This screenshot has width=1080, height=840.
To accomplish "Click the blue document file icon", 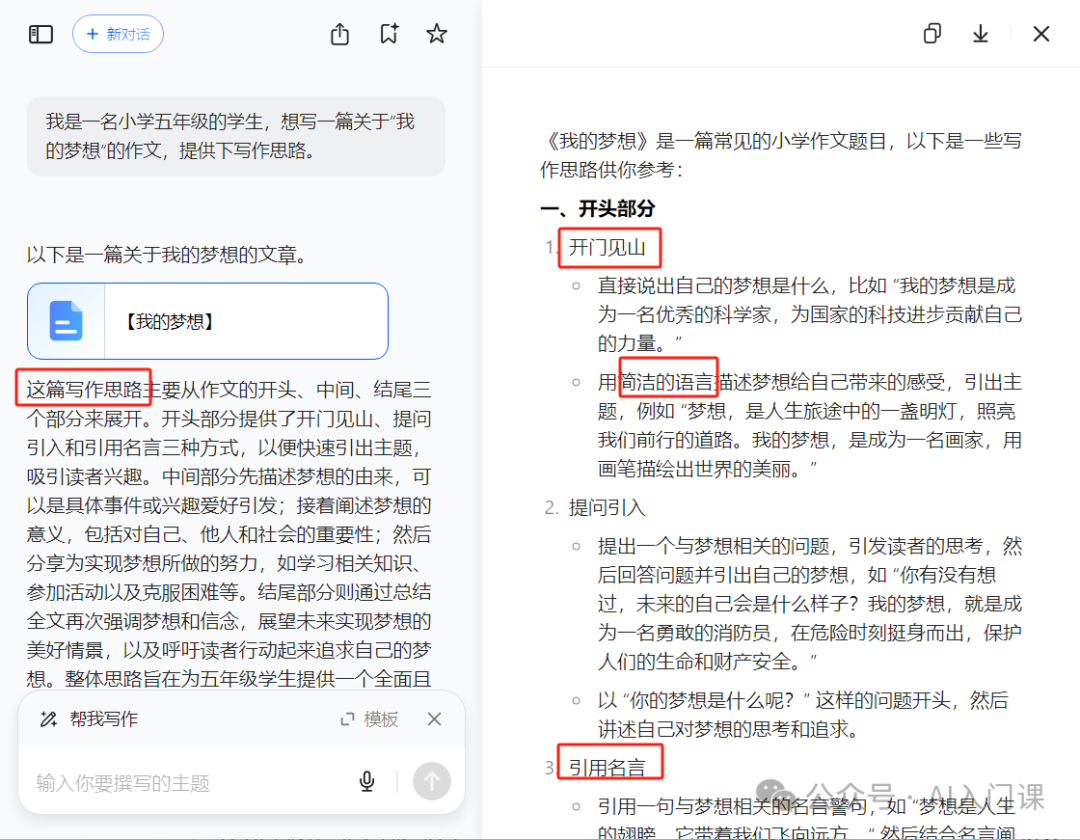I will coord(66,321).
